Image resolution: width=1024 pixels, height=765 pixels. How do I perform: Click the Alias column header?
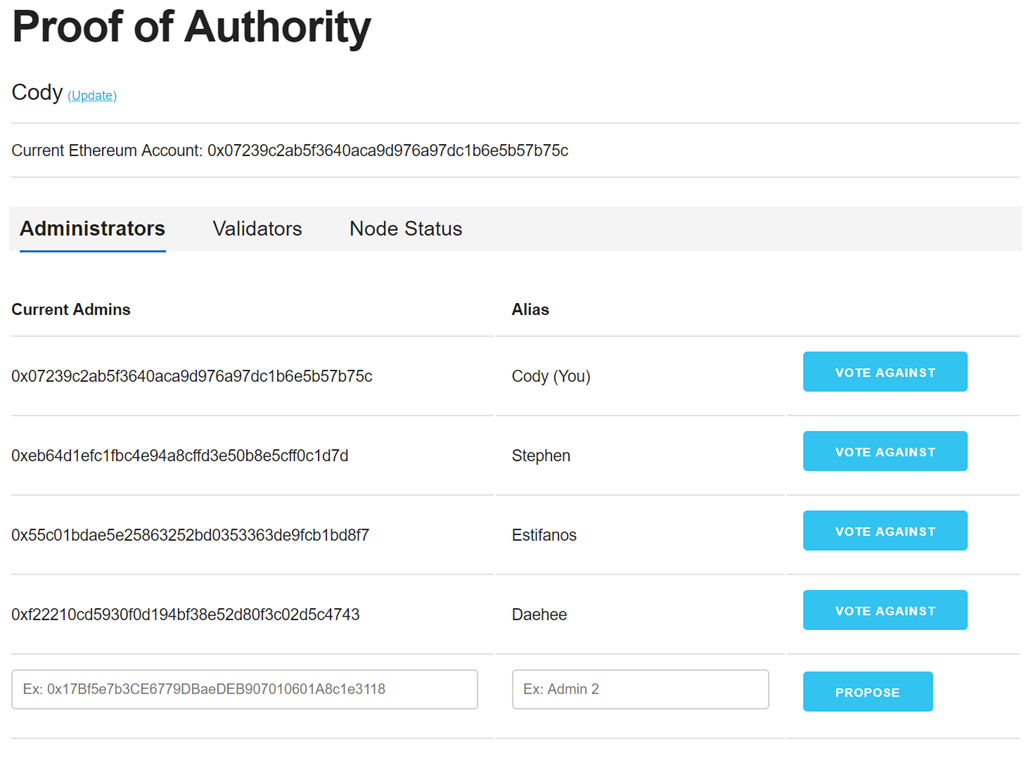(530, 310)
